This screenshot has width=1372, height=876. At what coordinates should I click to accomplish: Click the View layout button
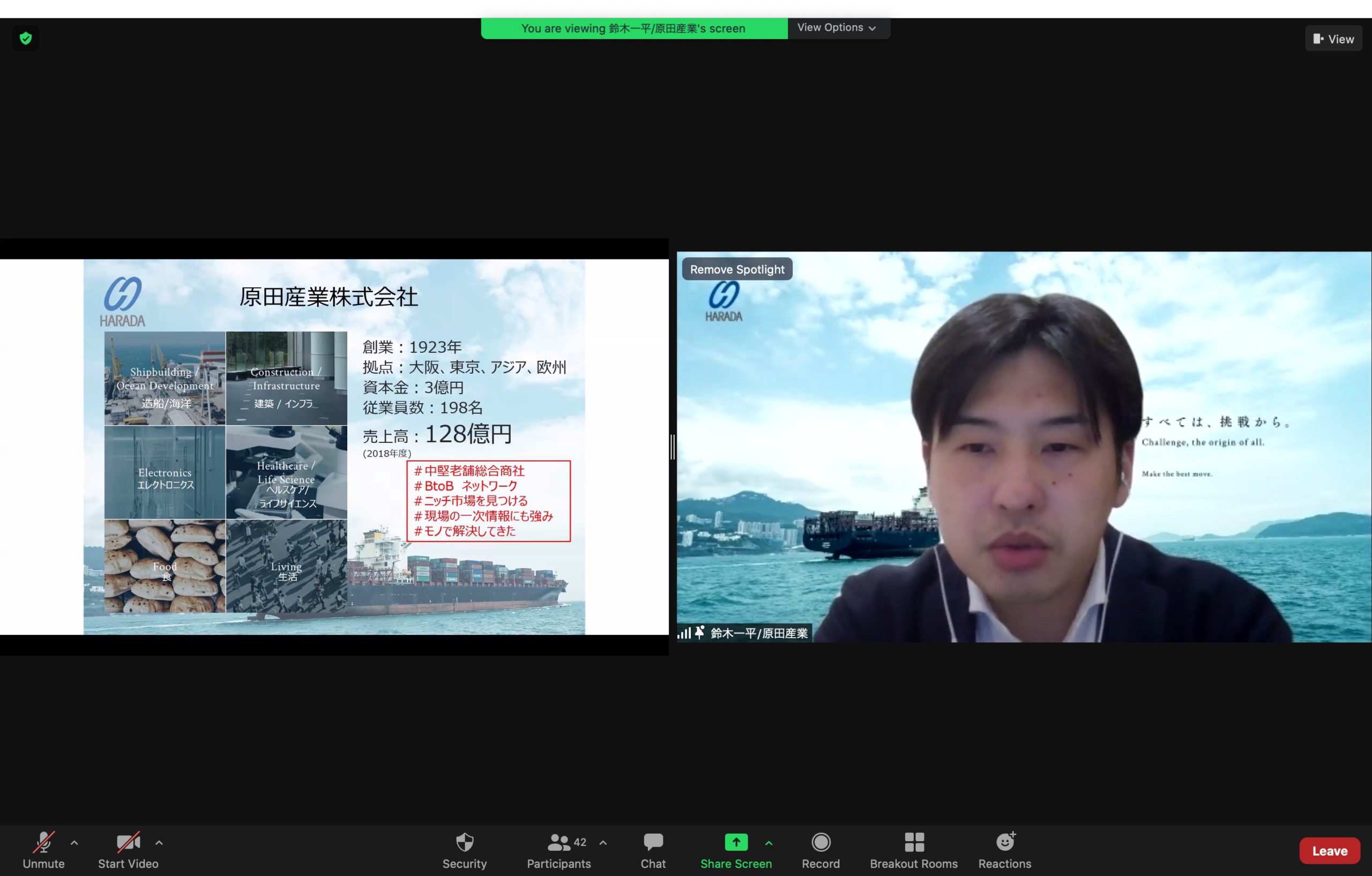tap(1333, 39)
